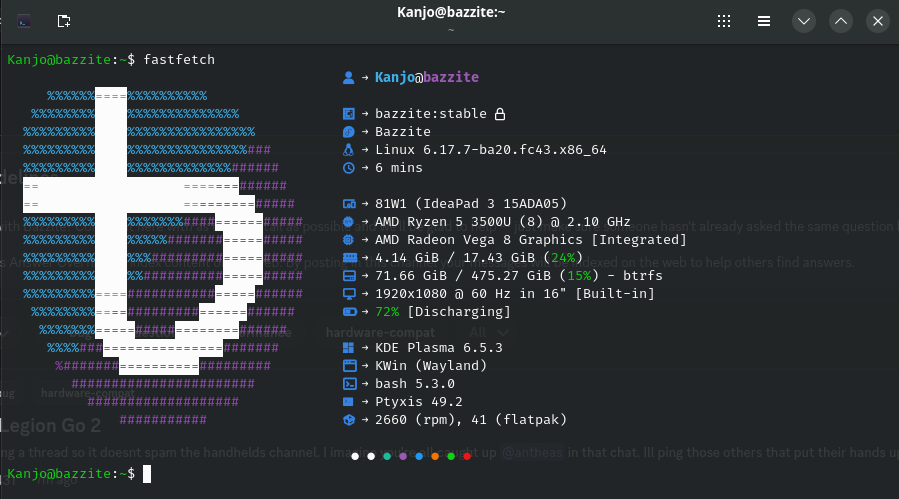This screenshot has height=499, width=899.
Task: Click the fastfetch command text
Action: pos(179,60)
